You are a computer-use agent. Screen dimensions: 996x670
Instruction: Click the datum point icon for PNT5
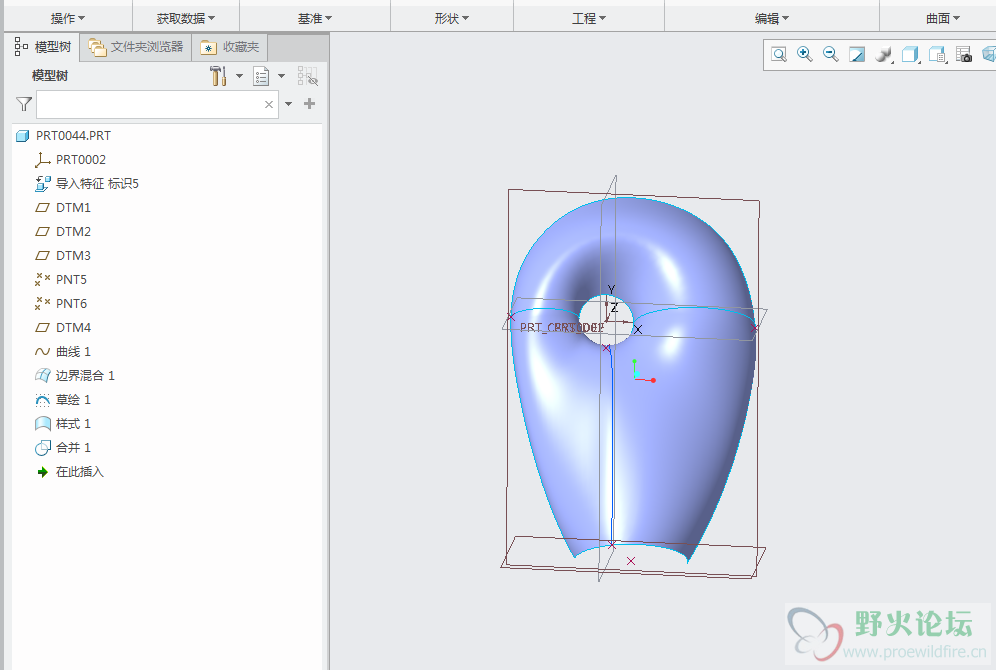point(43,279)
